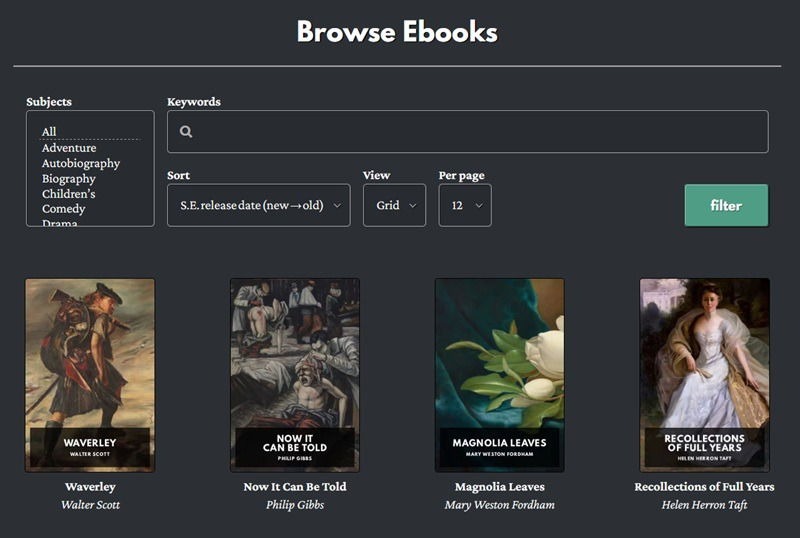800x538 pixels.
Task: Select Adventure in the Subjects list
Action: [x=69, y=148]
